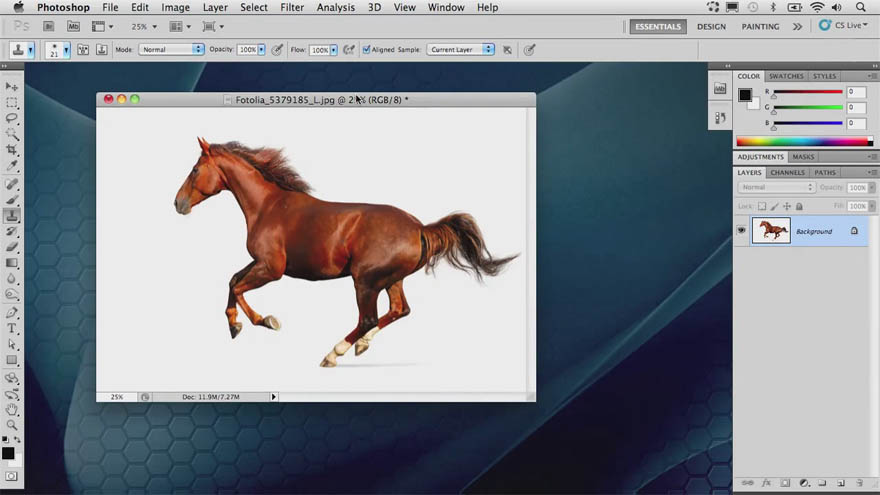Open the Analysis menu
Screen dimensions: 880x495
(x=336, y=7)
